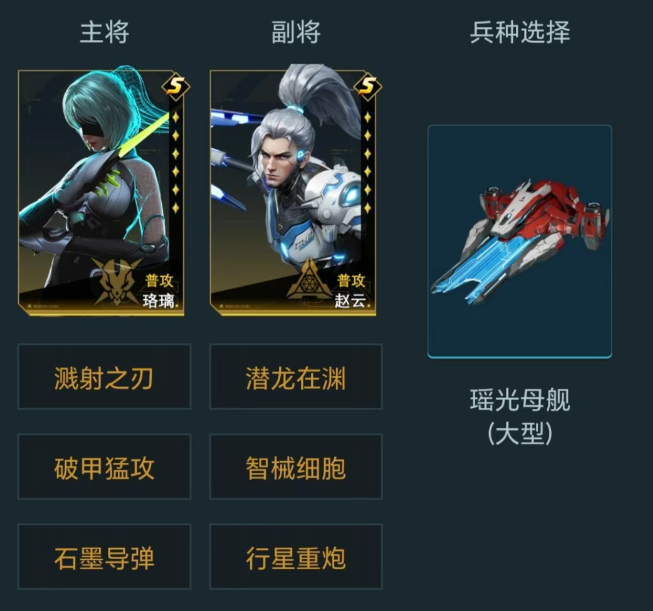
Task: Open the 行星重炮 skill slot
Action: coord(296,556)
